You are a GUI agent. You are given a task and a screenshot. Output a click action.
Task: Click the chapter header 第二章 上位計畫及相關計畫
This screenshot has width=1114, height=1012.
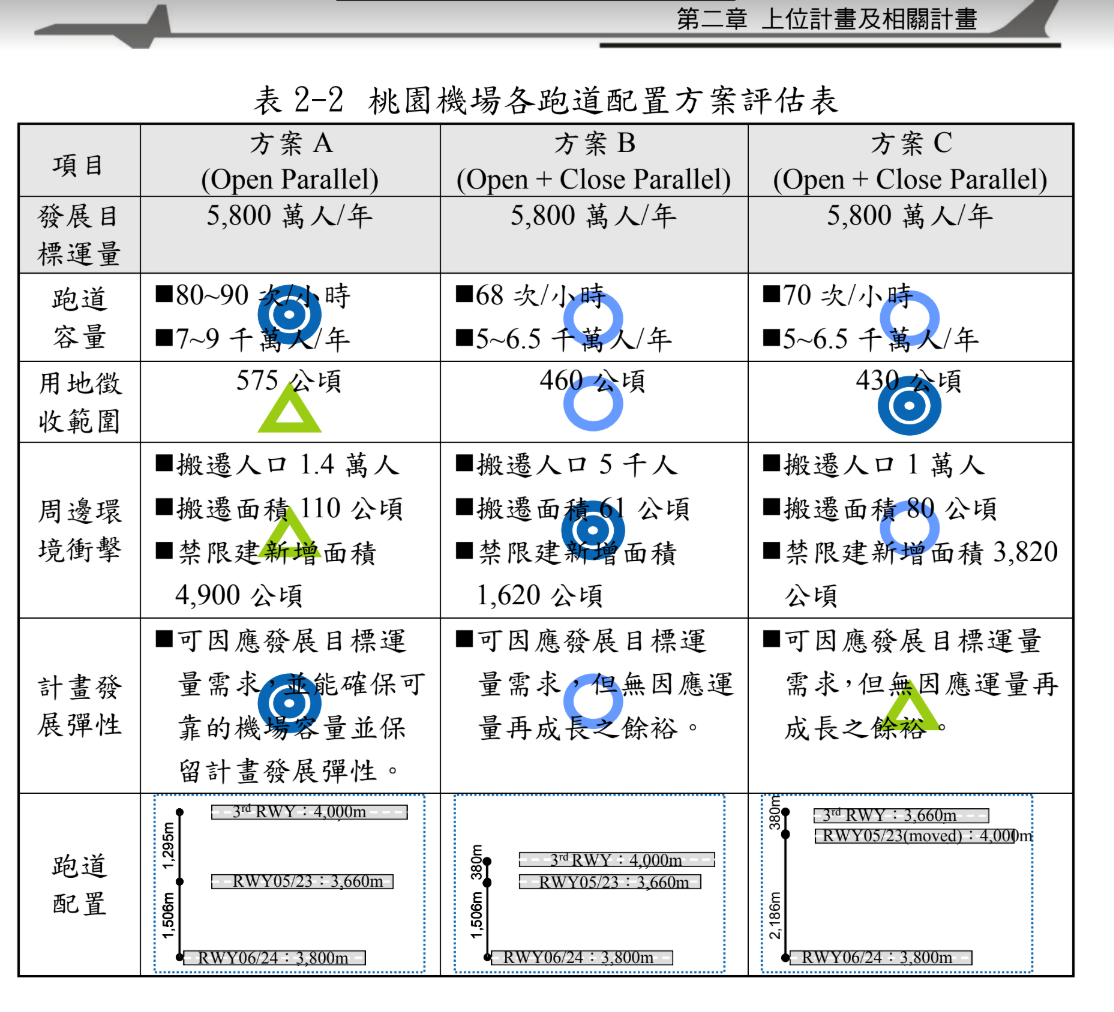coord(827,19)
